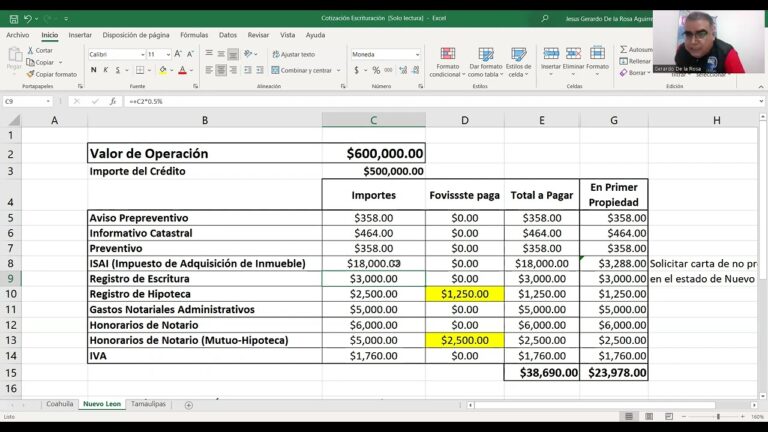
Task: Apply the yellow fill color bucket
Action: tap(163, 70)
